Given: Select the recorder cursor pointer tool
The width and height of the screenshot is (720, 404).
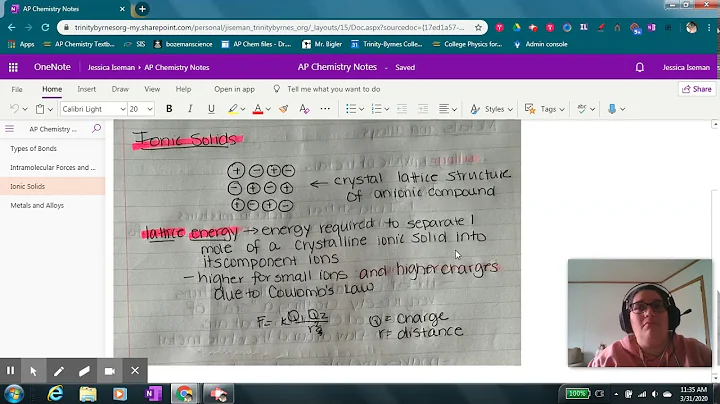Looking at the screenshot, I should pyautogui.click(x=34, y=370).
